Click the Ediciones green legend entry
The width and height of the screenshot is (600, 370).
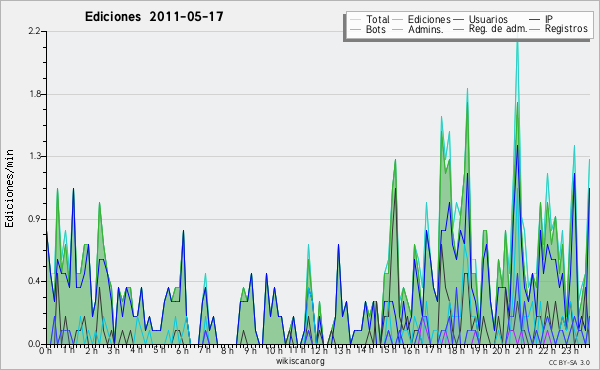point(422,19)
